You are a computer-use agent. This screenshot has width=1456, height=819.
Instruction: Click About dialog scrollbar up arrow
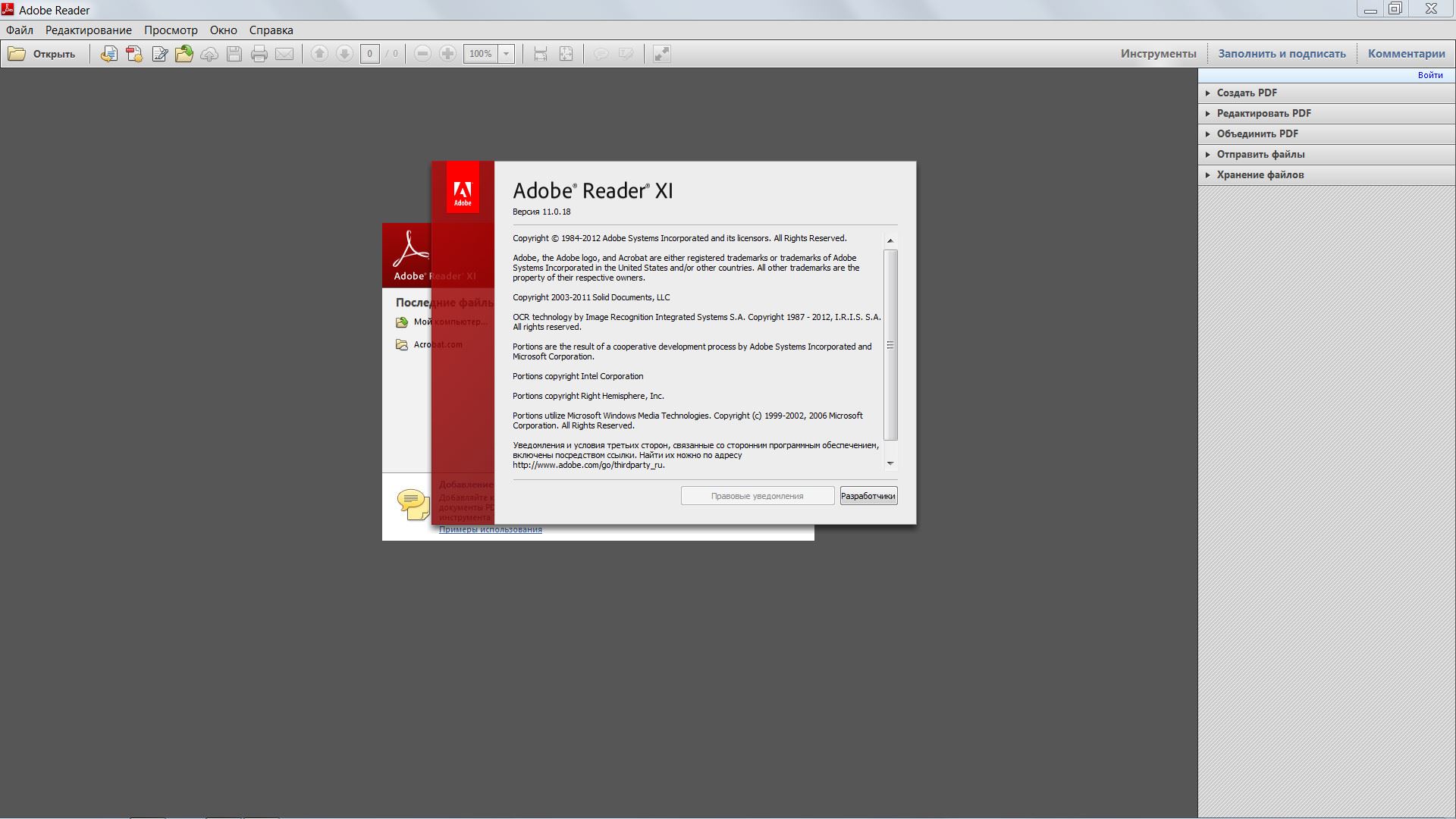coord(890,240)
